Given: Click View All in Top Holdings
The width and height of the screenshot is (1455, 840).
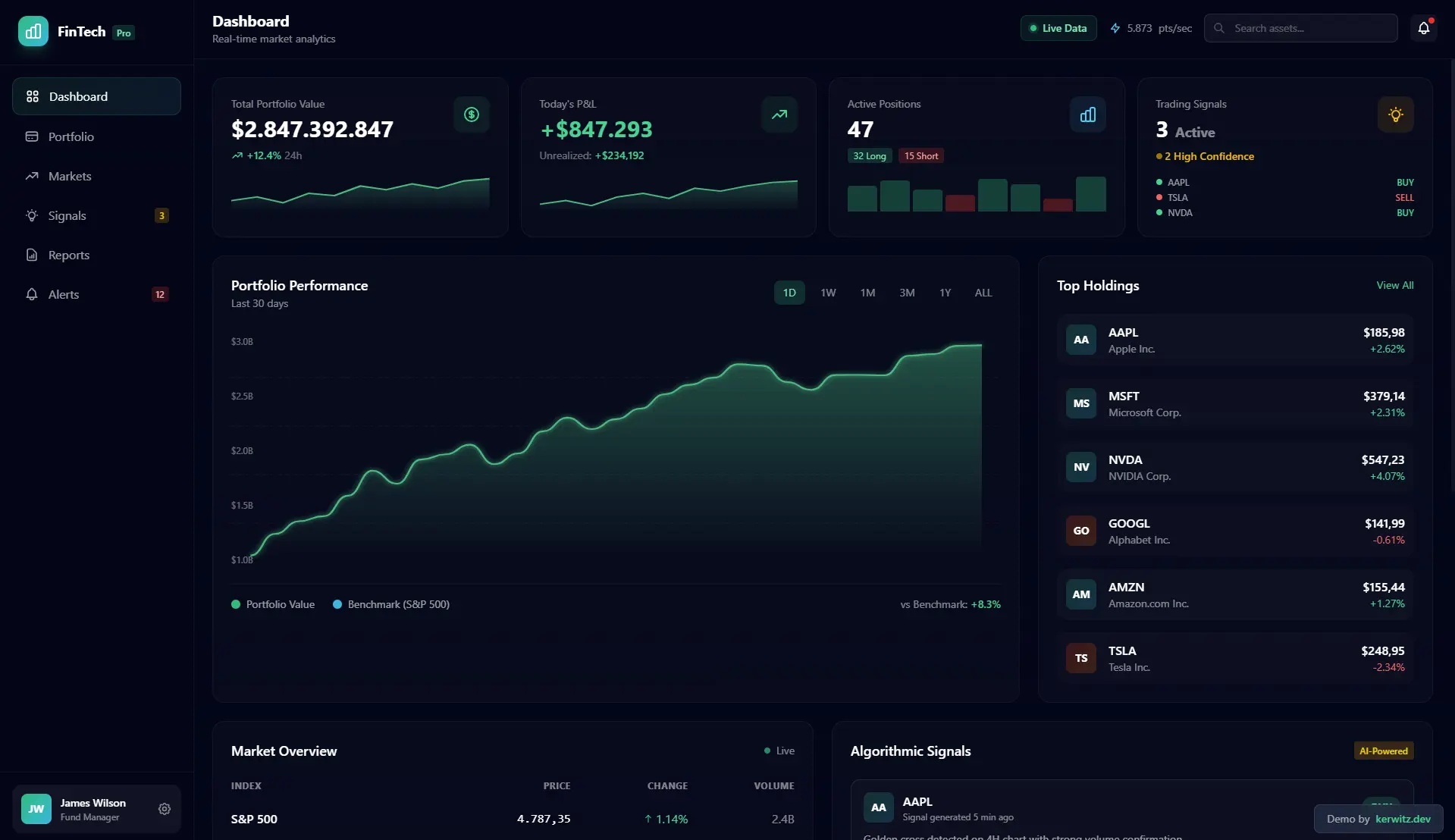Looking at the screenshot, I should tap(1394, 285).
